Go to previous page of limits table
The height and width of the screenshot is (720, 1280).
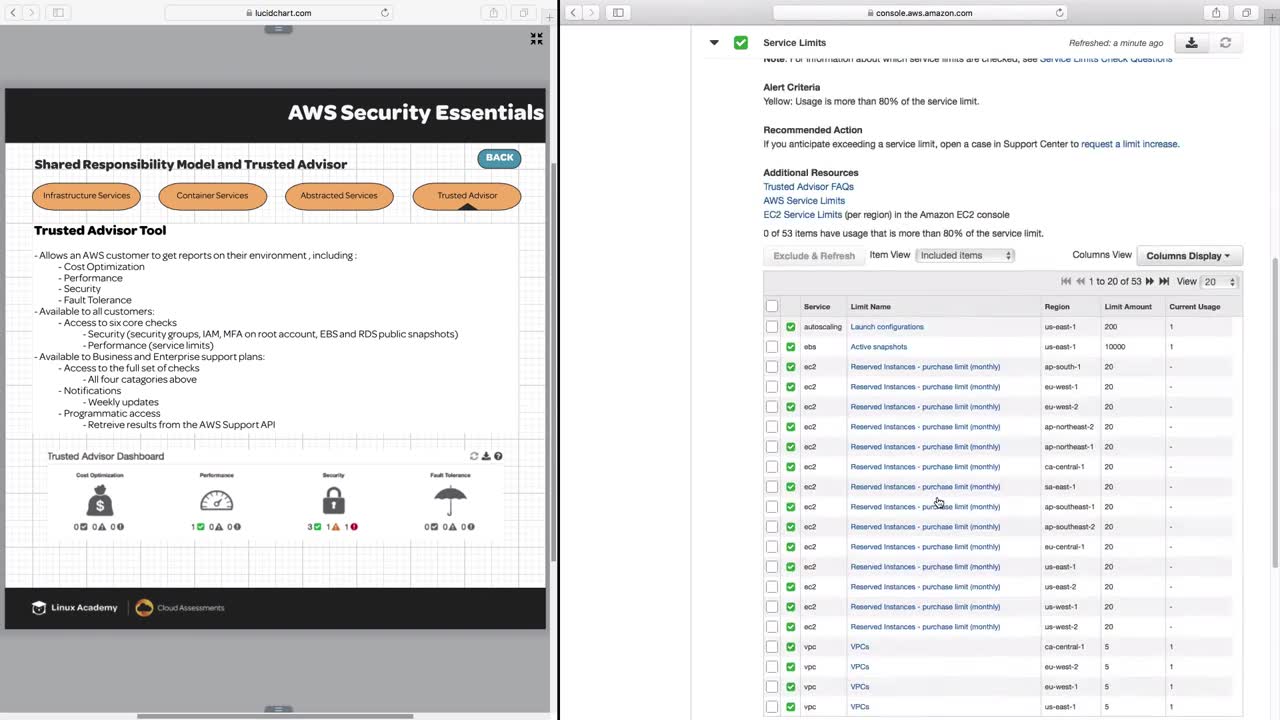pos(1080,282)
